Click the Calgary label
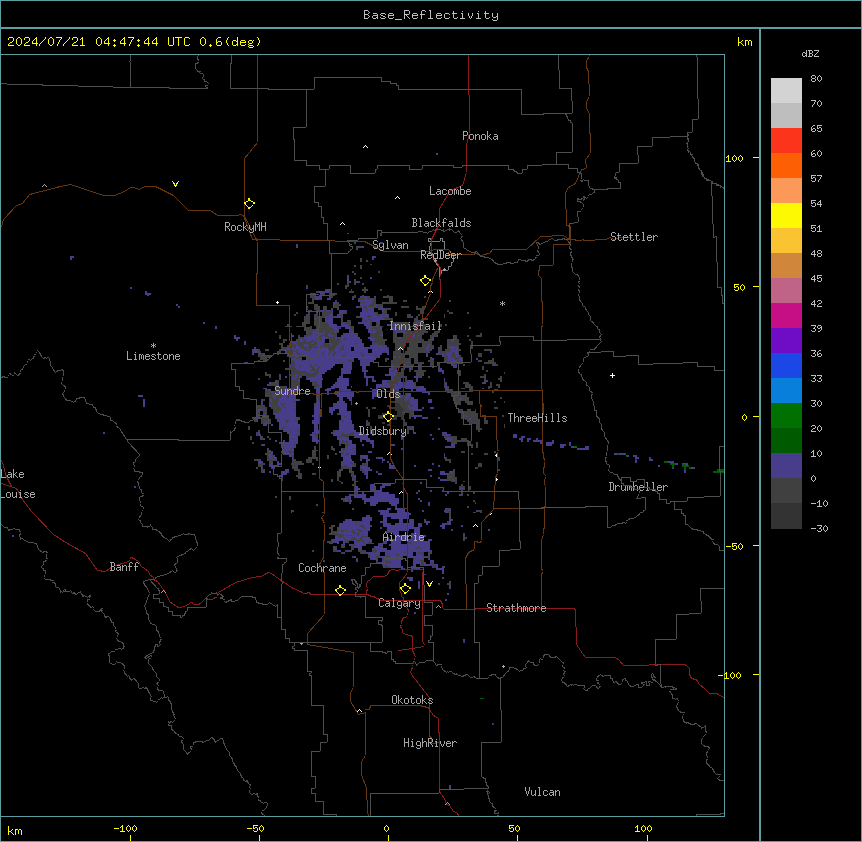The image size is (862, 842). click(399, 603)
